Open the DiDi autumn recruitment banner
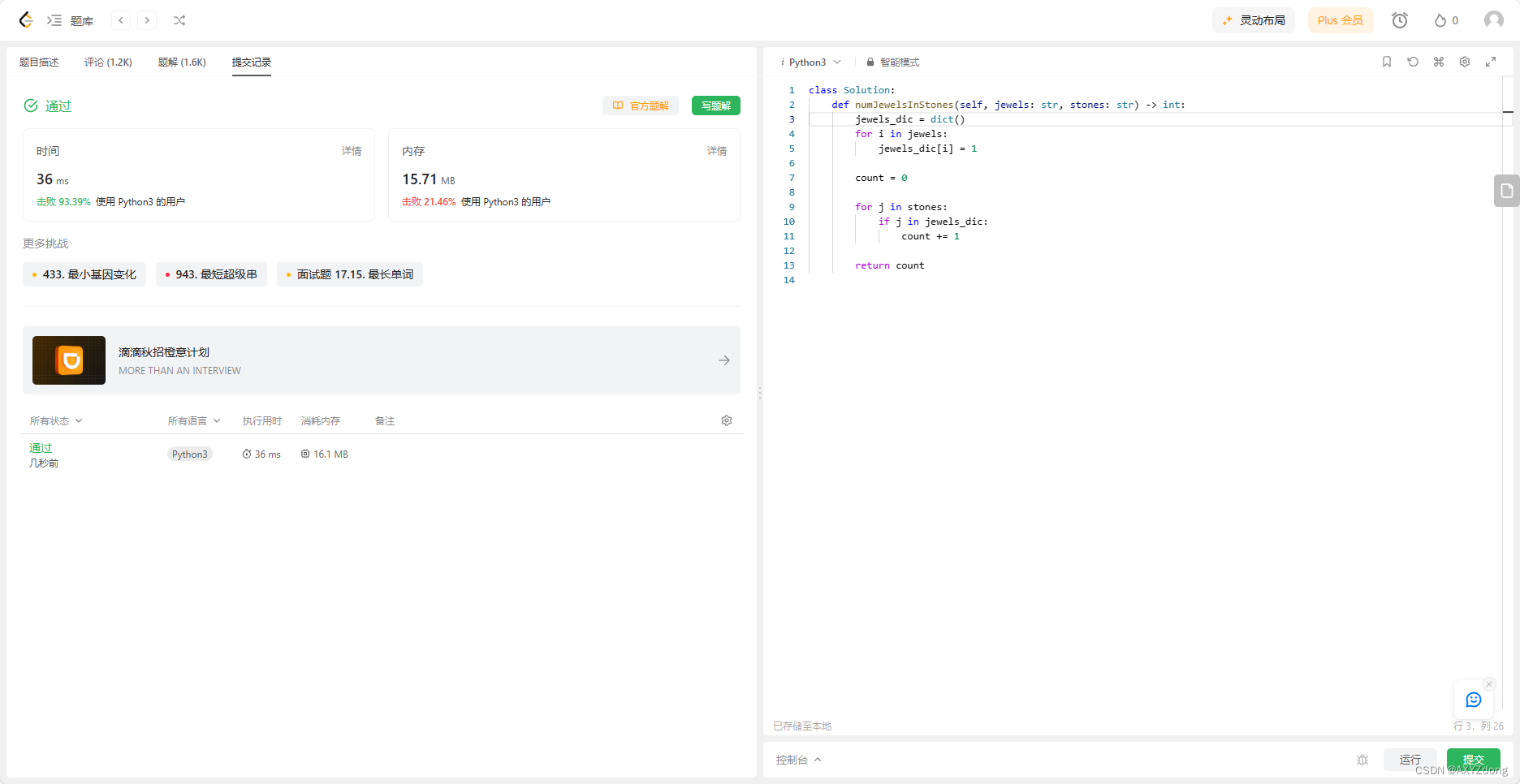1520x784 pixels. point(382,360)
